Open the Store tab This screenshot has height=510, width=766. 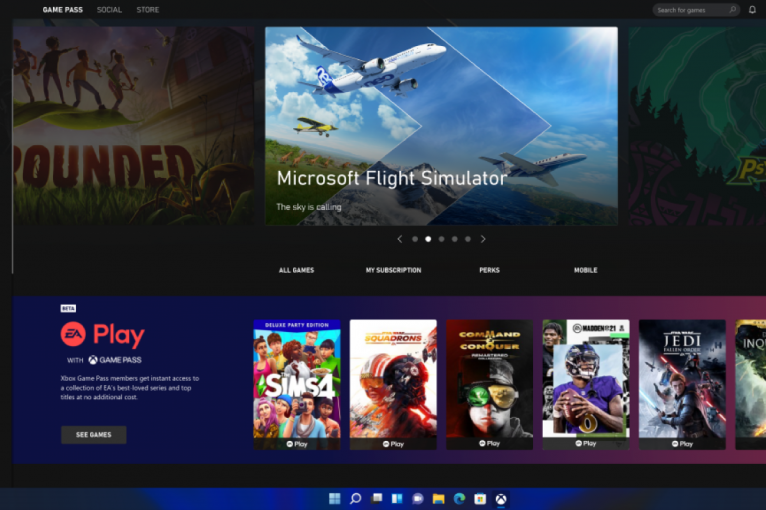(148, 10)
